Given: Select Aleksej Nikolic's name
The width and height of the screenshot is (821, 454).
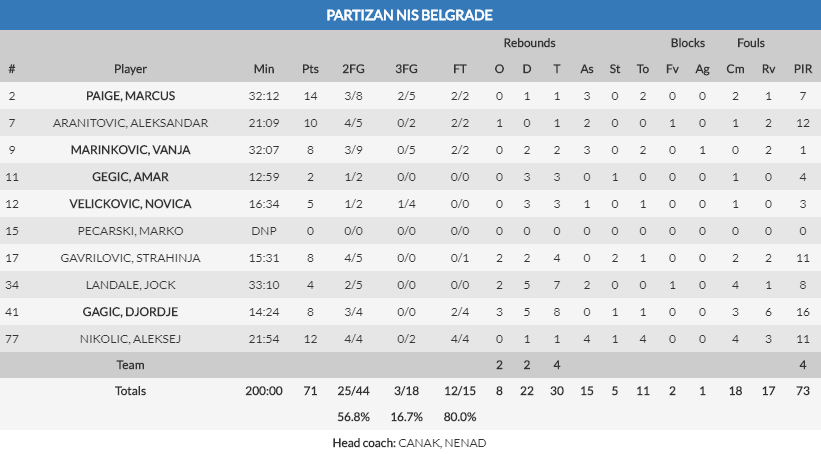Looking at the screenshot, I should [131, 339].
